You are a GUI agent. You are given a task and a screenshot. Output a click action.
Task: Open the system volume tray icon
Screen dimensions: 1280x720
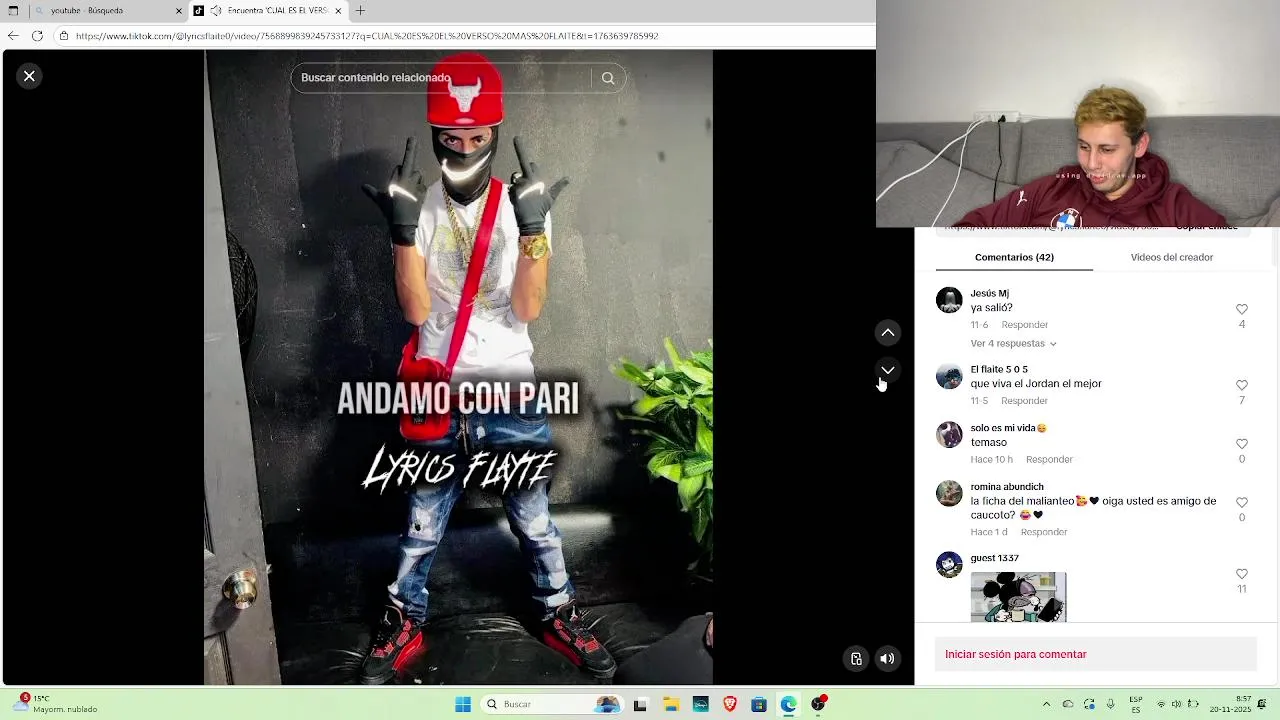coord(1177,704)
